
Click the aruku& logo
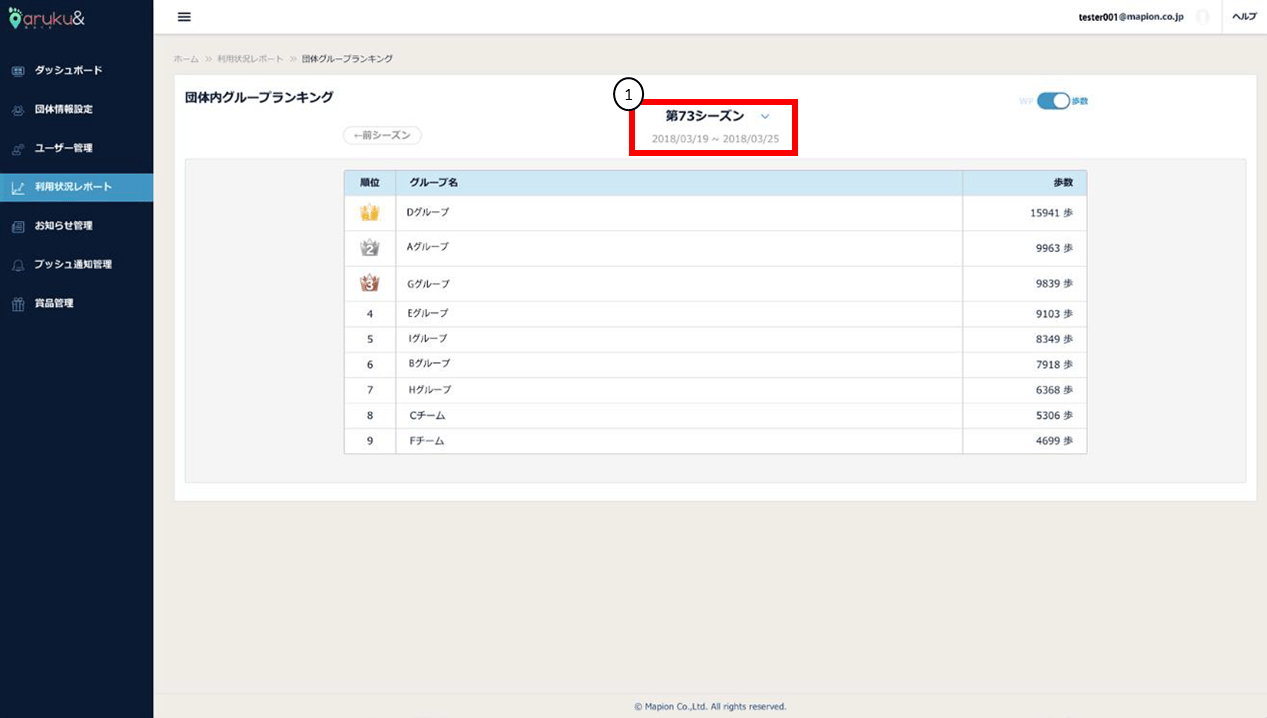point(60,16)
